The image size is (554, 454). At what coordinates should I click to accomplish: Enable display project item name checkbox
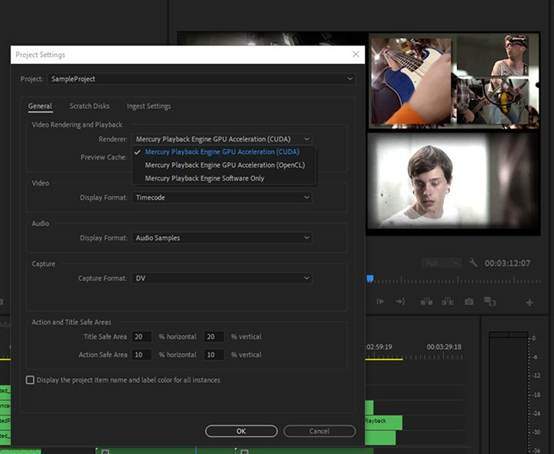tap(30, 380)
